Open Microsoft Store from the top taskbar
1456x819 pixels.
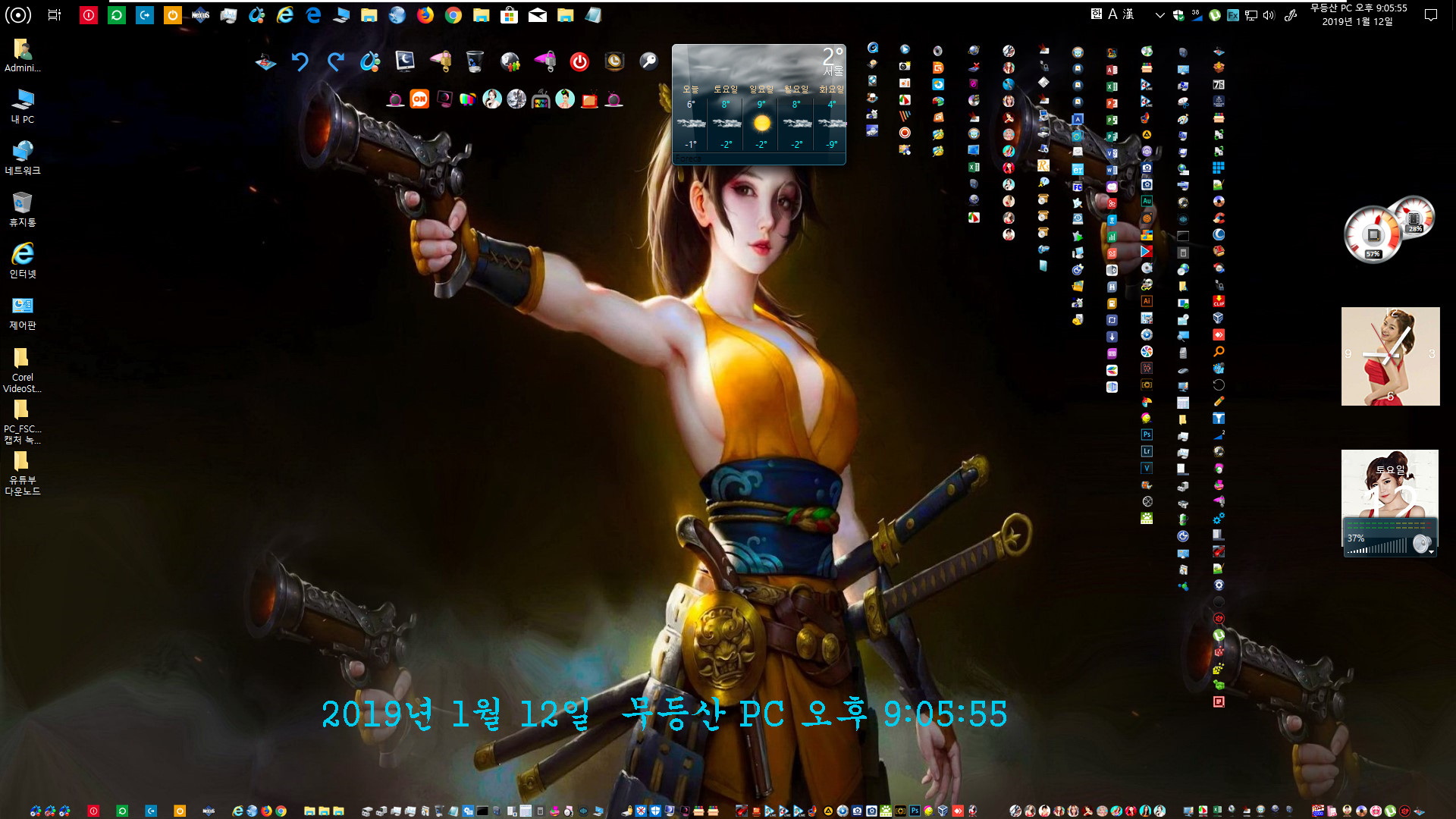(510, 14)
